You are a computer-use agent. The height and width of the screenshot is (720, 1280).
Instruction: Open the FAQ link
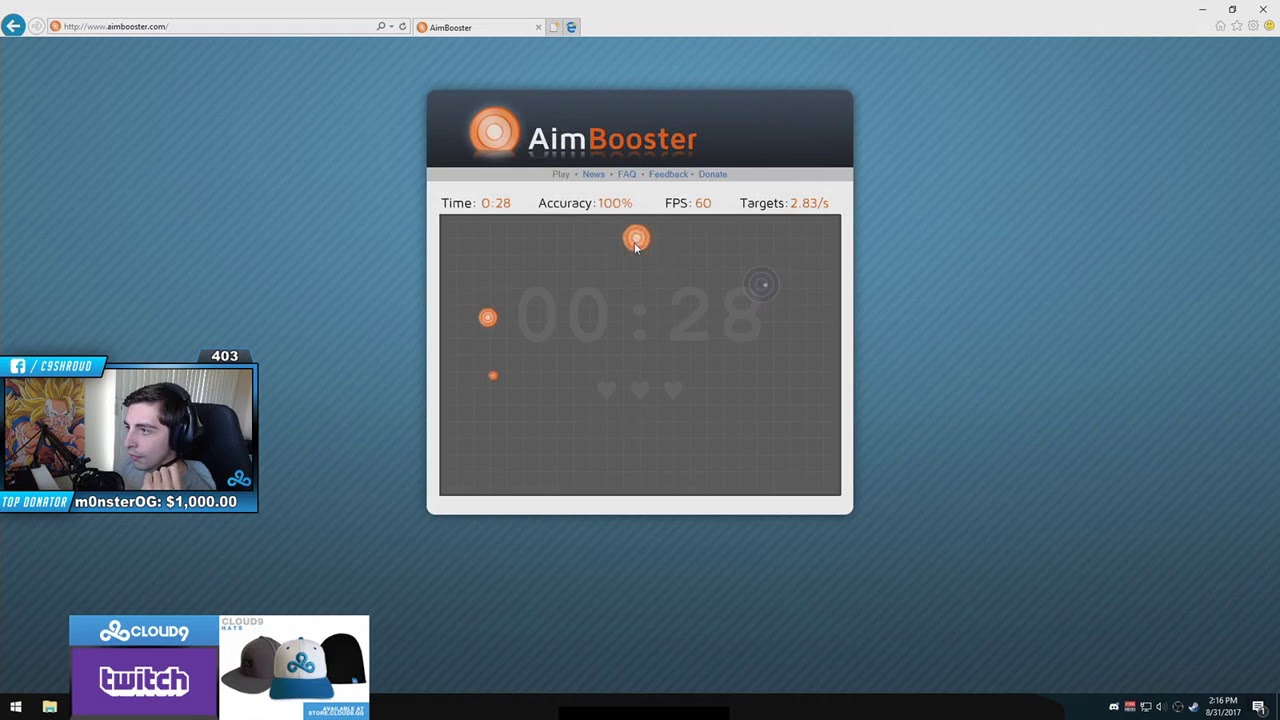(627, 174)
